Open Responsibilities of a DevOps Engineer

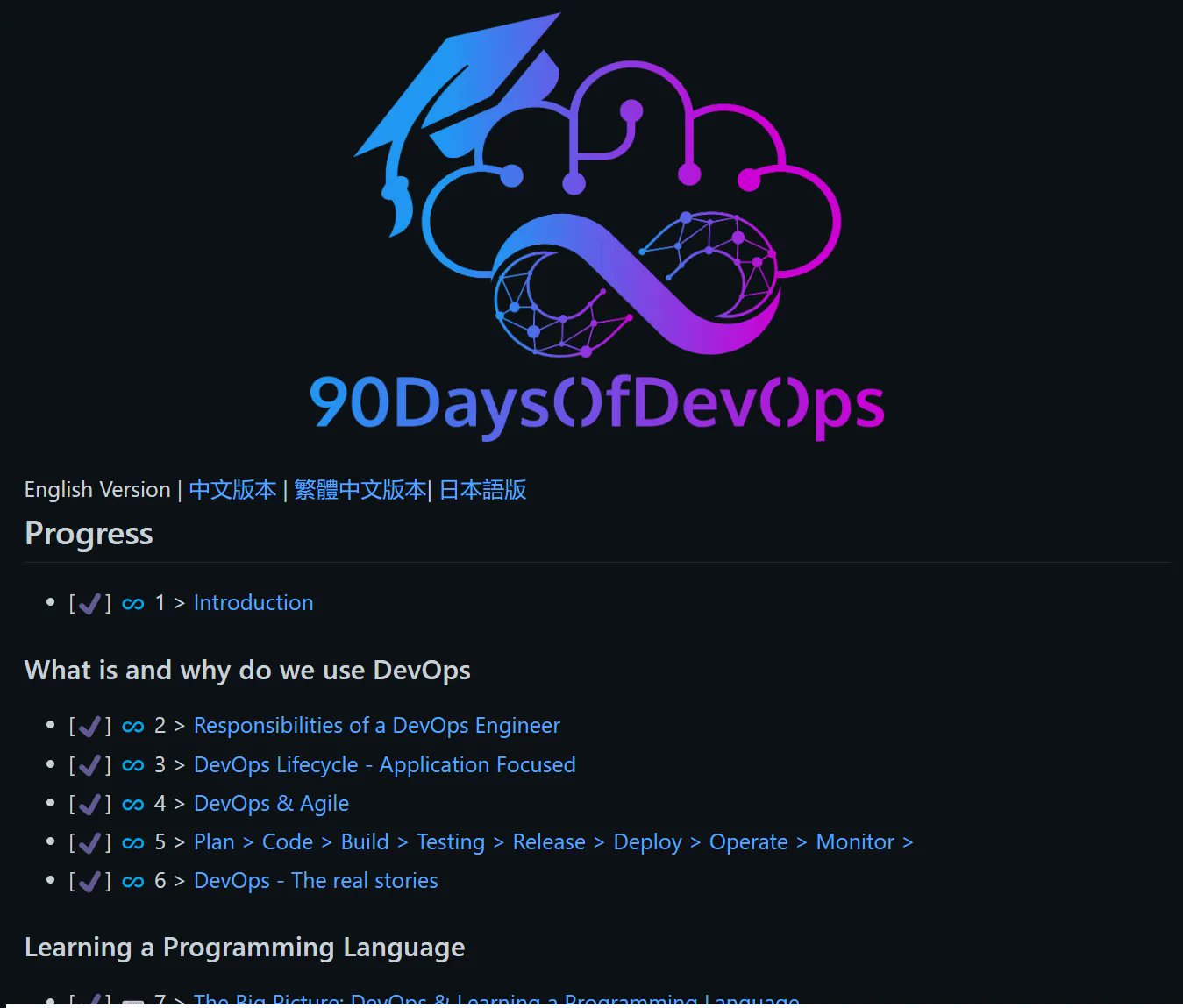click(377, 726)
